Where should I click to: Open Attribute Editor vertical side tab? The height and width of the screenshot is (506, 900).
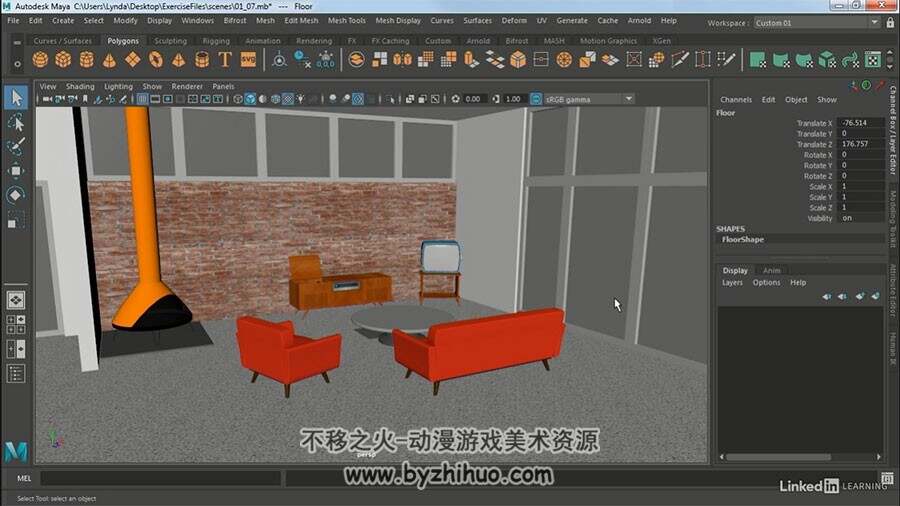pyautogui.click(x=893, y=290)
